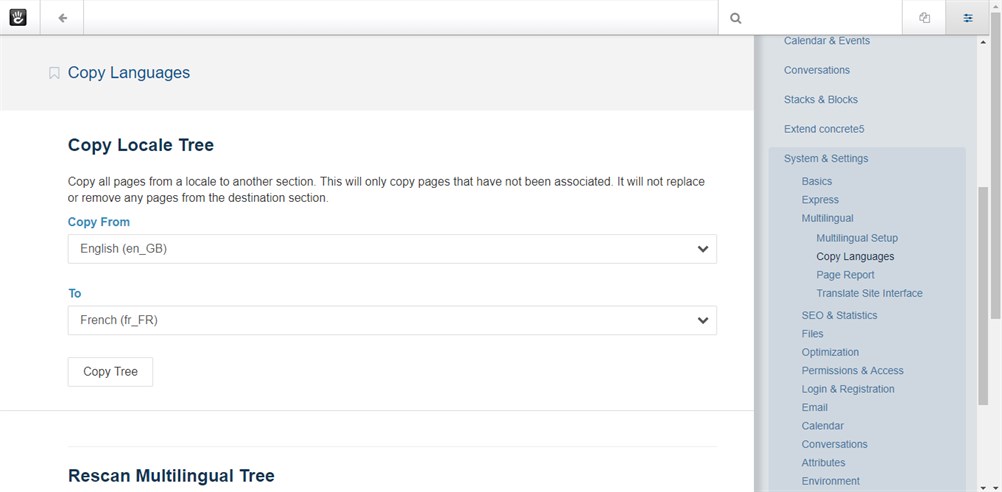Screen dimensions: 1002x492
Task: Navigate to Stacks & Blocks
Action: 820,100
